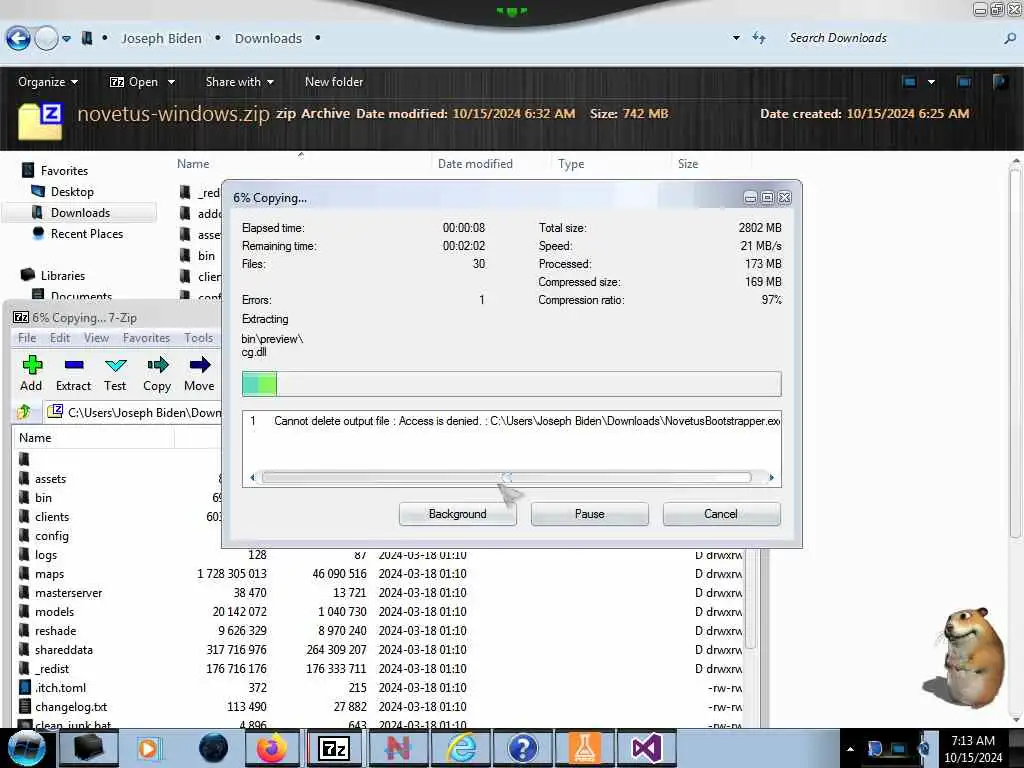Screen dimensions: 1024x768
Task: Select Desktop in the navigation pane
Action: point(72,191)
